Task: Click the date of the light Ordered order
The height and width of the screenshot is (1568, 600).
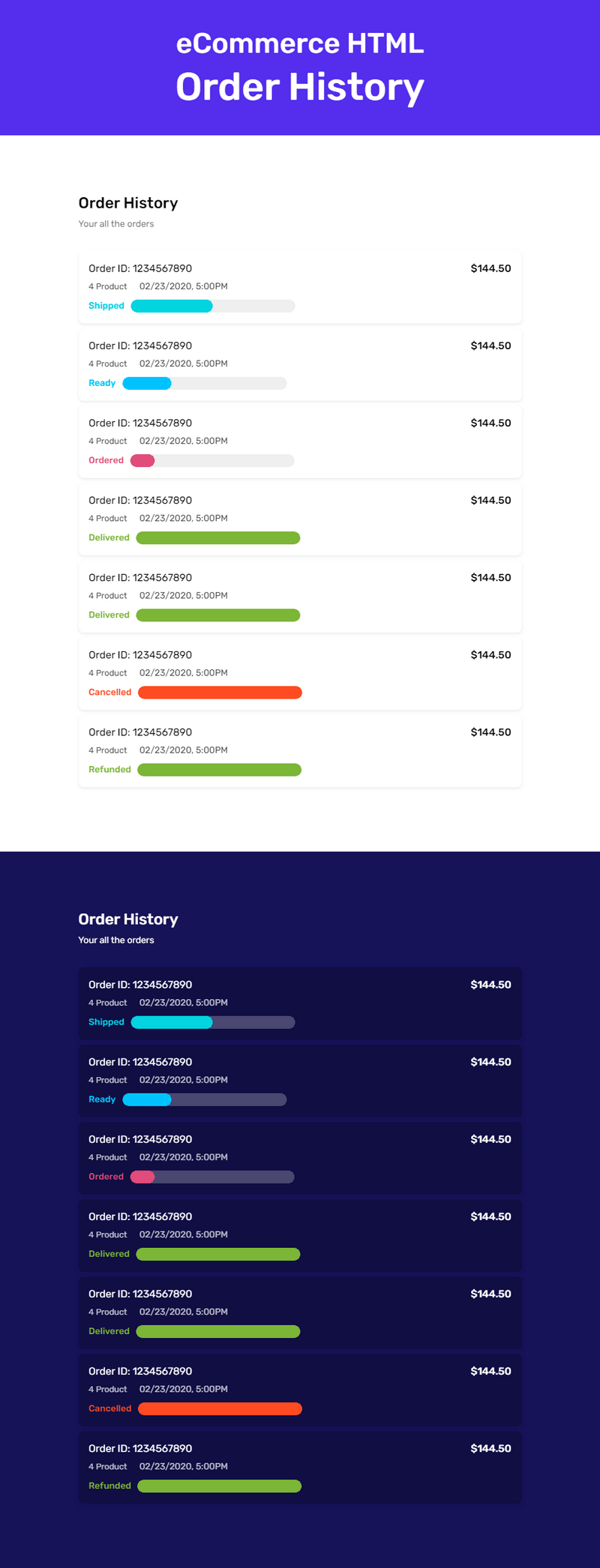Action: click(x=184, y=441)
